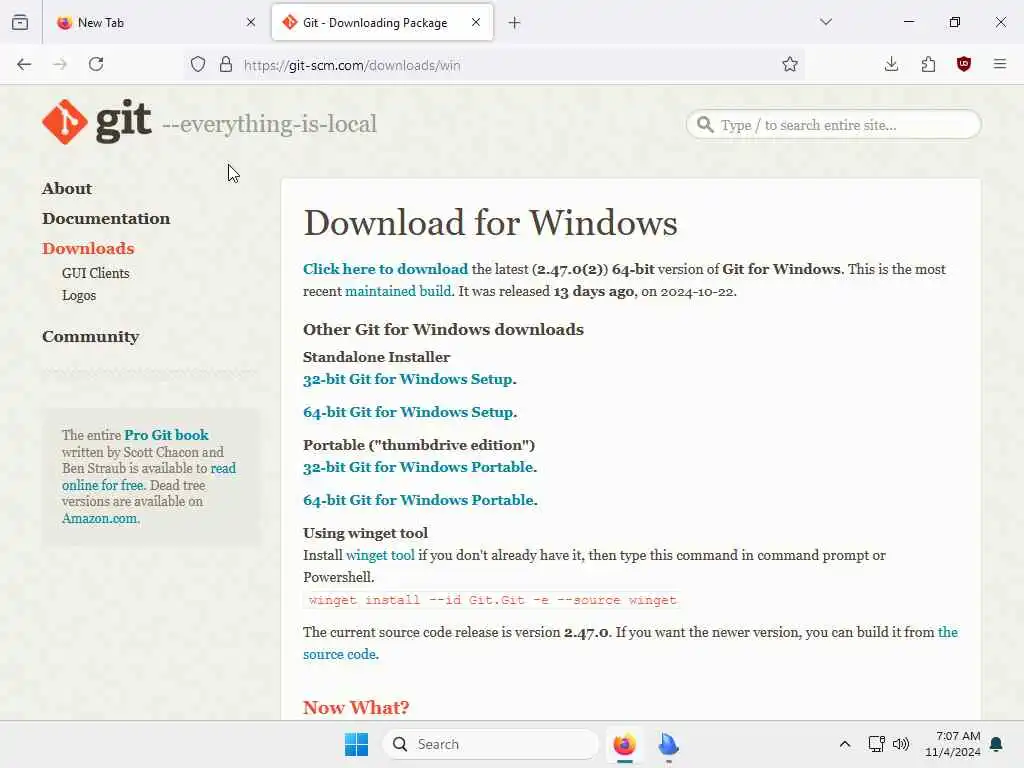The height and width of the screenshot is (768, 1024).
Task: Open network status tray icon
Action: point(876,744)
